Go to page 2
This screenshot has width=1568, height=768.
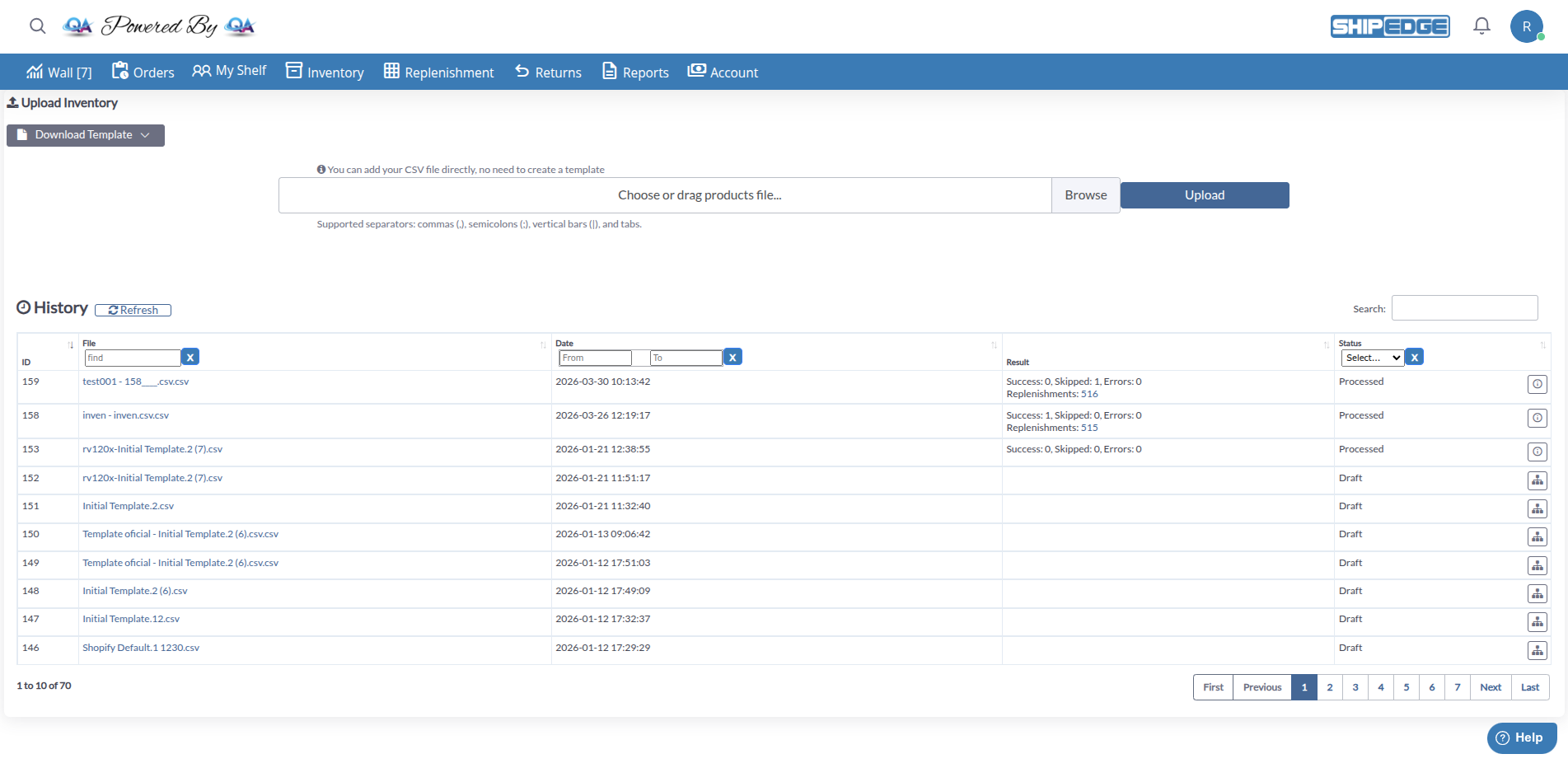click(x=1330, y=687)
